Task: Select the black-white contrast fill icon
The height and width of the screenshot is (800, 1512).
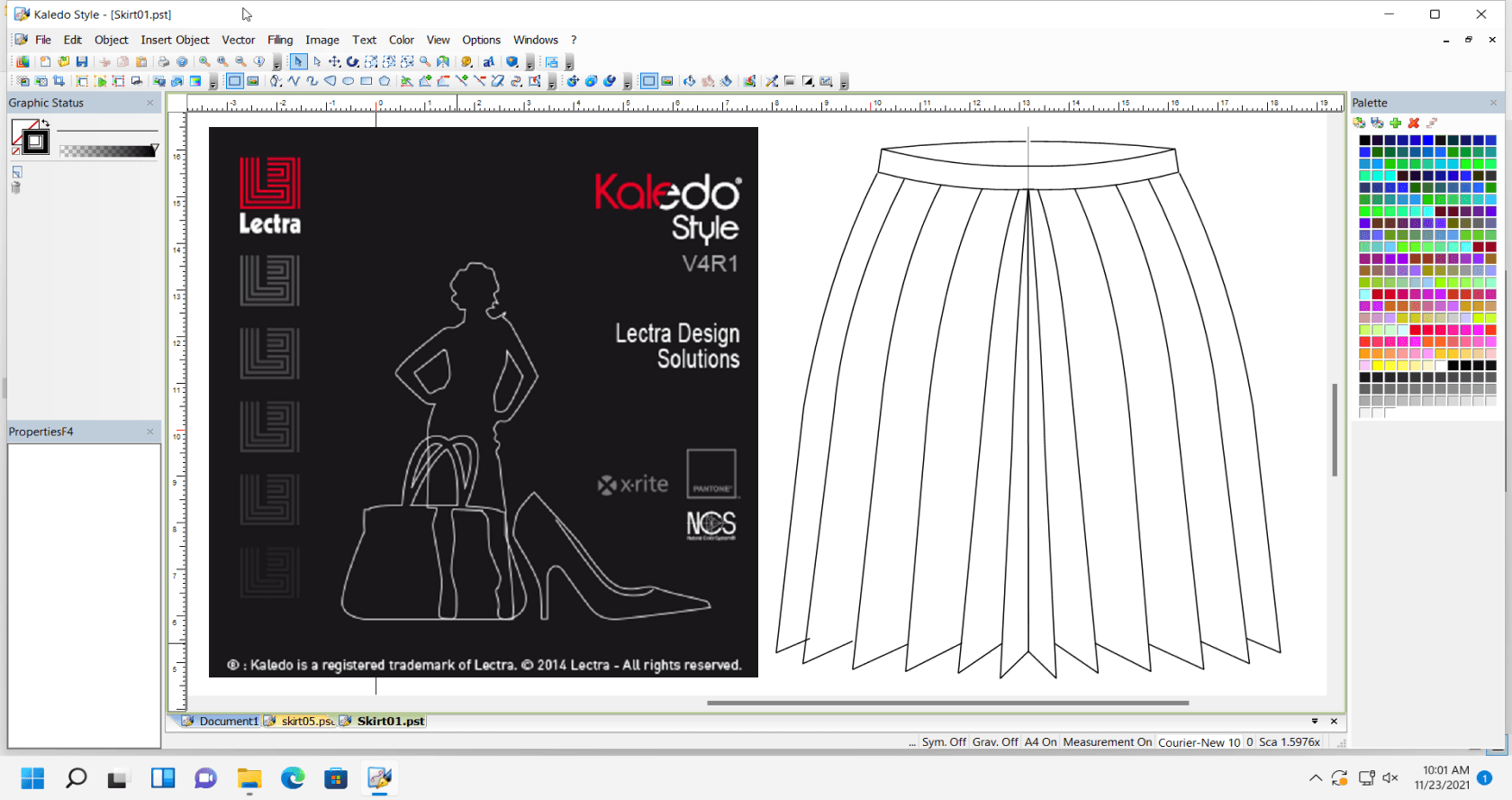Action: click(x=808, y=81)
